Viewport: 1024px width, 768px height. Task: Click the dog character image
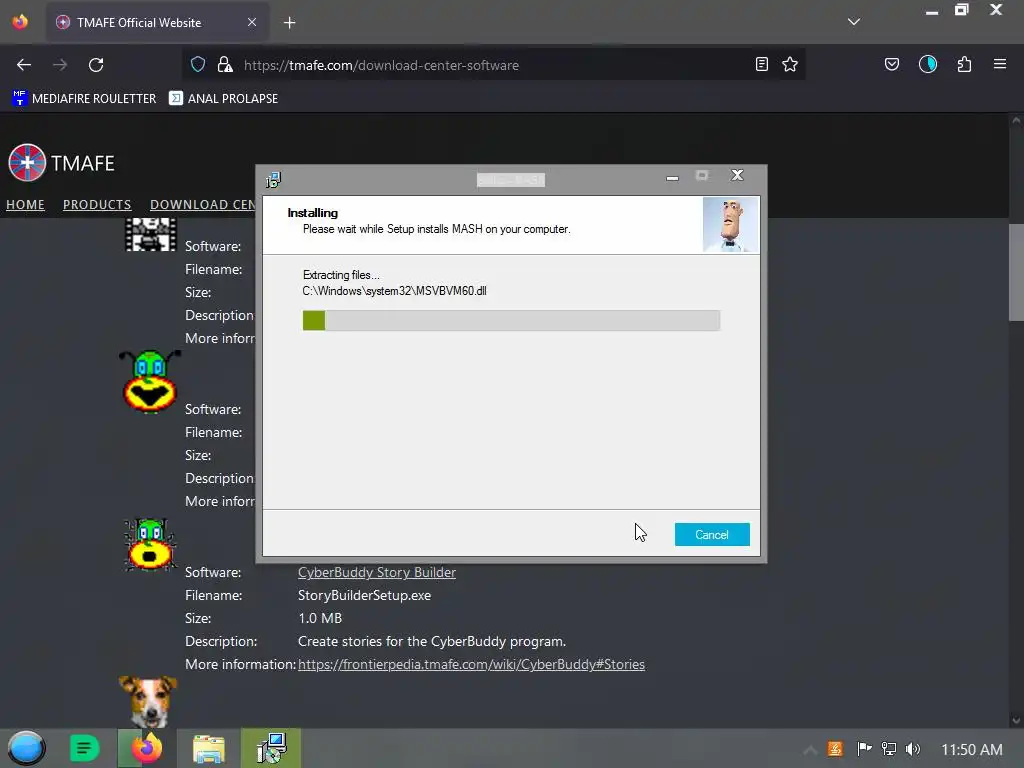click(148, 701)
